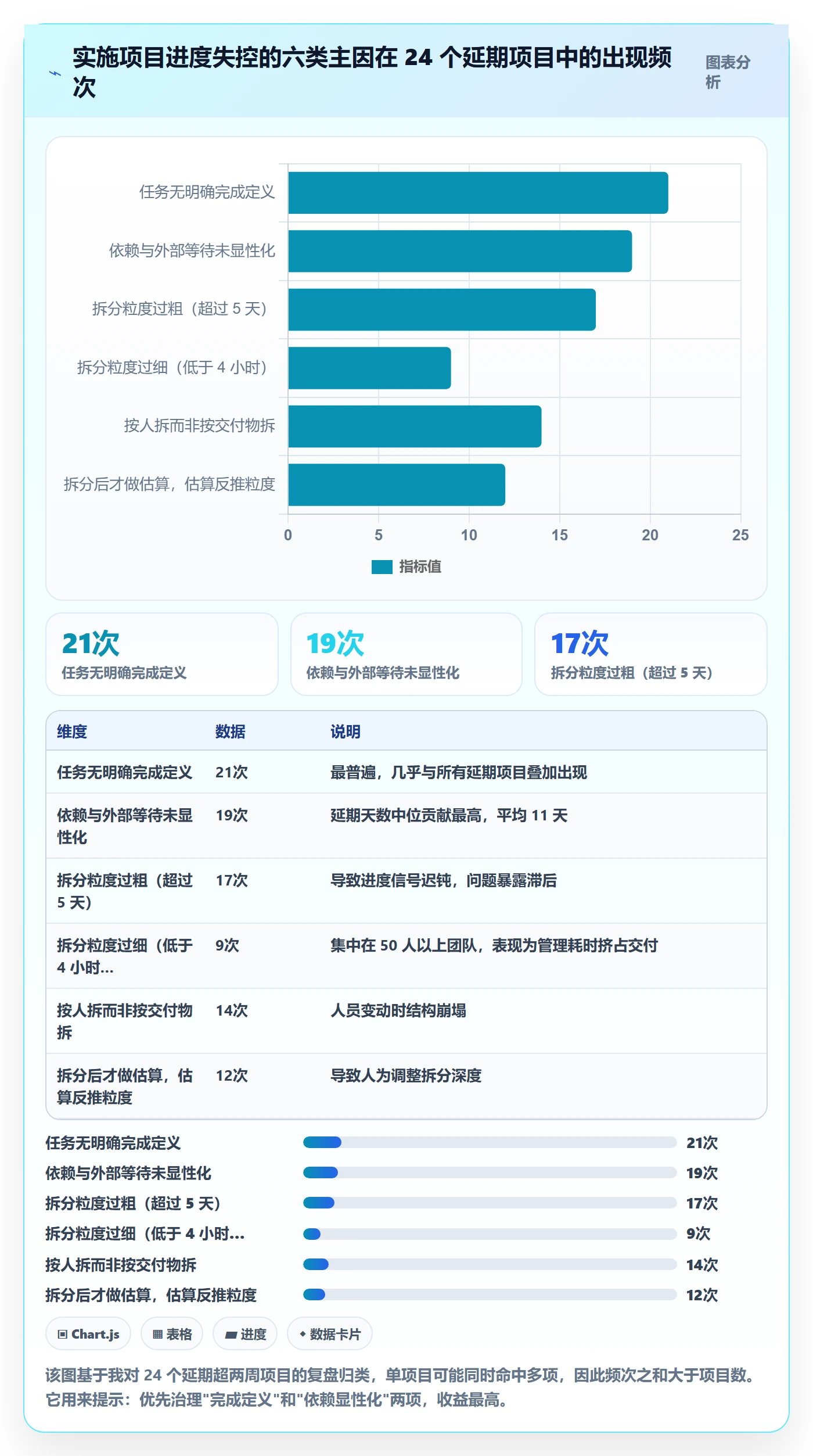
Task: Select table cell 最普遍，几乎与所有延期项目叠加出现
Action: pyautogui.click(x=459, y=772)
